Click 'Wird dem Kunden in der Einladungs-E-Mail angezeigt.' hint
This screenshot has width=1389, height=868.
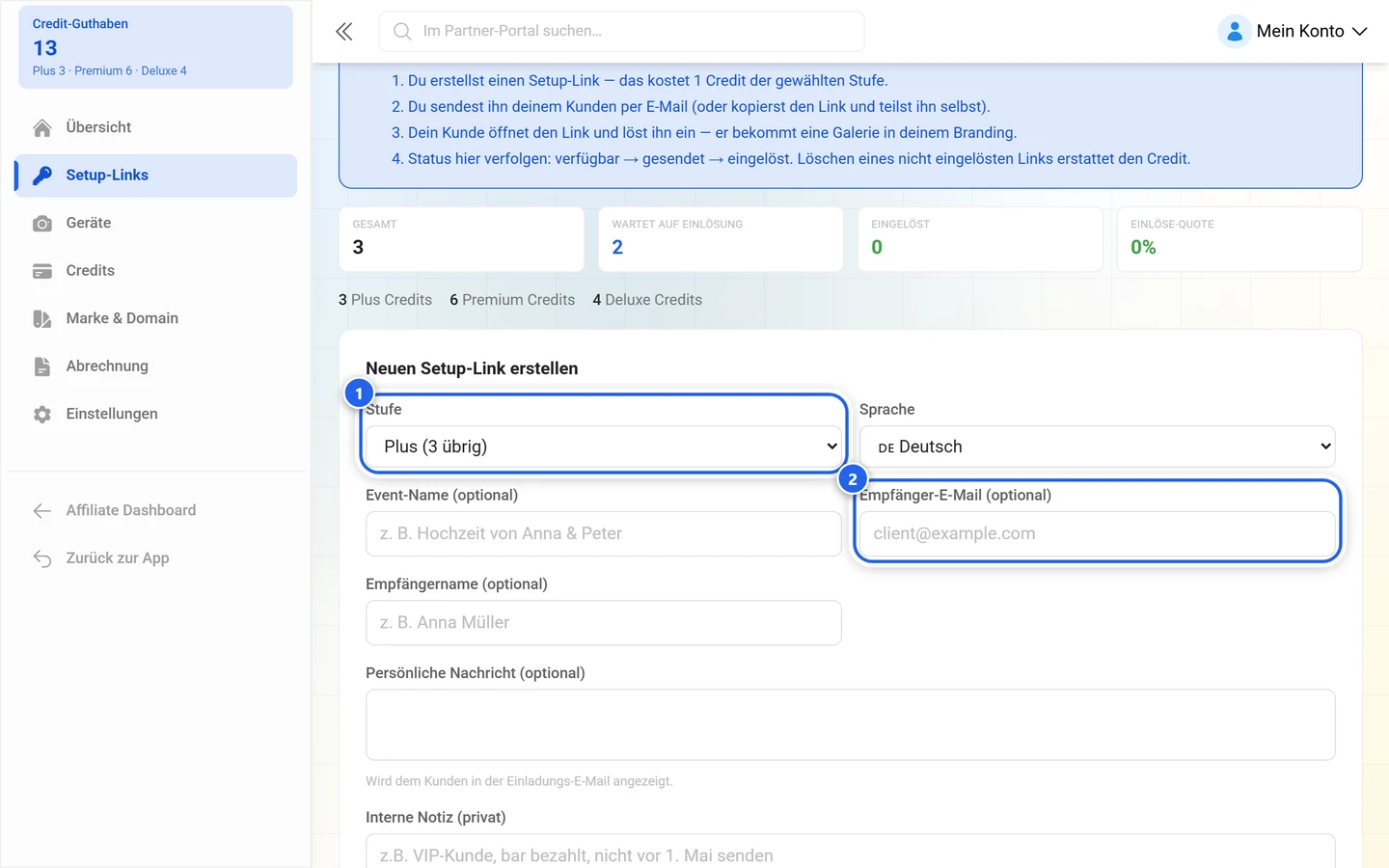(519, 781)
